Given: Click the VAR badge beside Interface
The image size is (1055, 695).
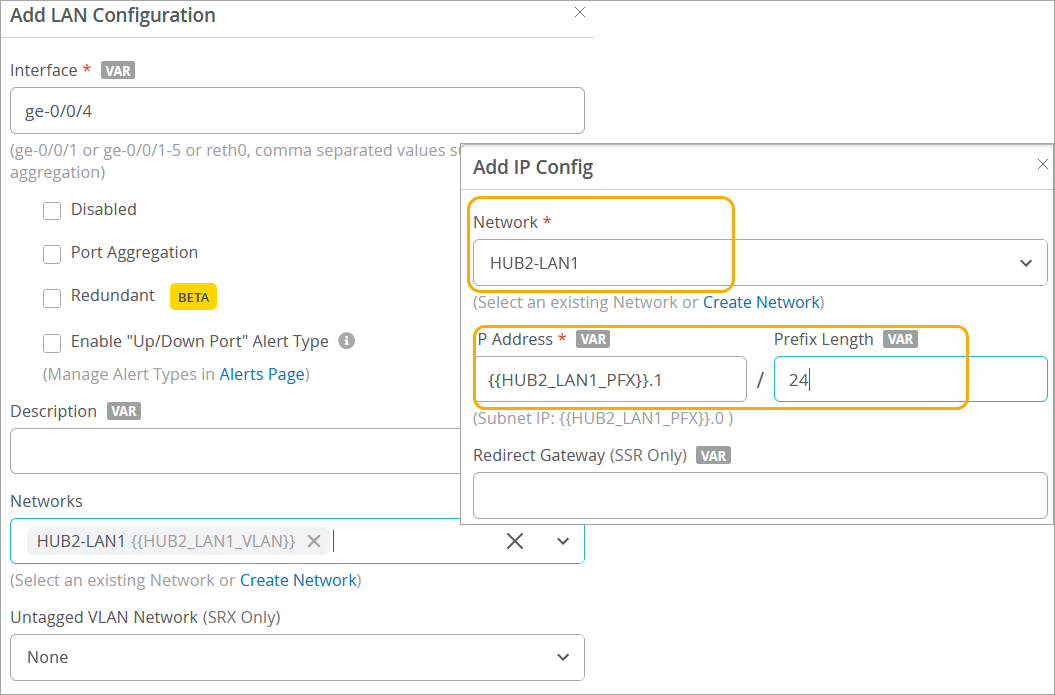Looking at the screenshot, I should [118, 71].
